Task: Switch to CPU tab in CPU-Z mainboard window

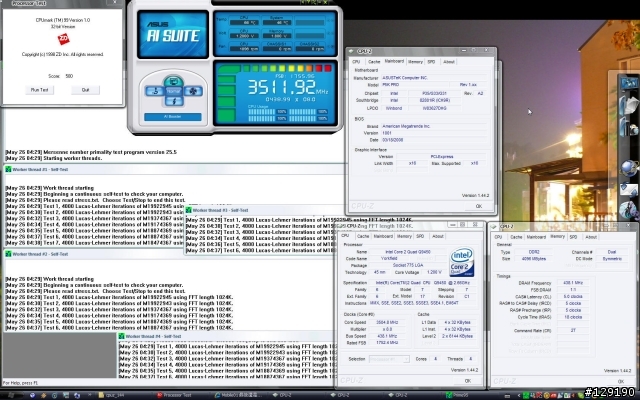Action: 356,62
